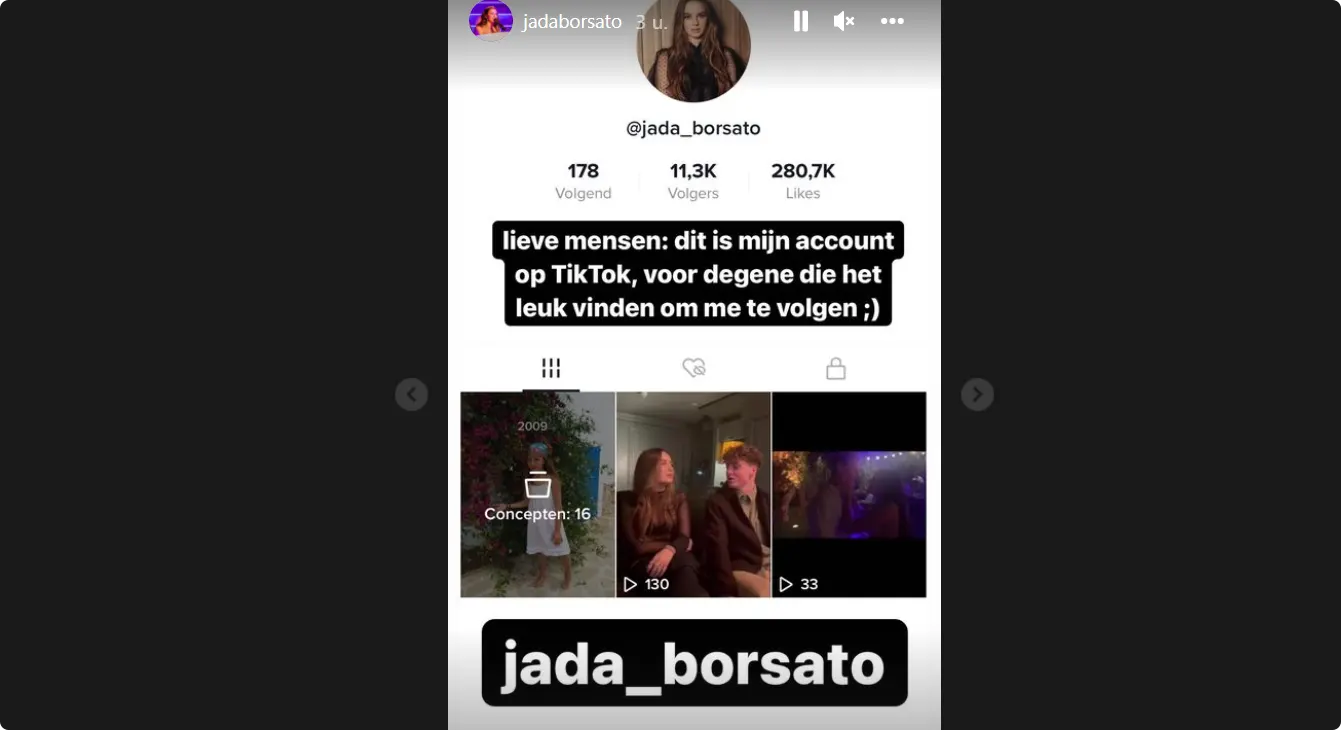This screenshot has height=730, width=1341.
Task: Open jadaborsato profile avatar in story header
Action: pyautogui.click(x=491, y=20)
